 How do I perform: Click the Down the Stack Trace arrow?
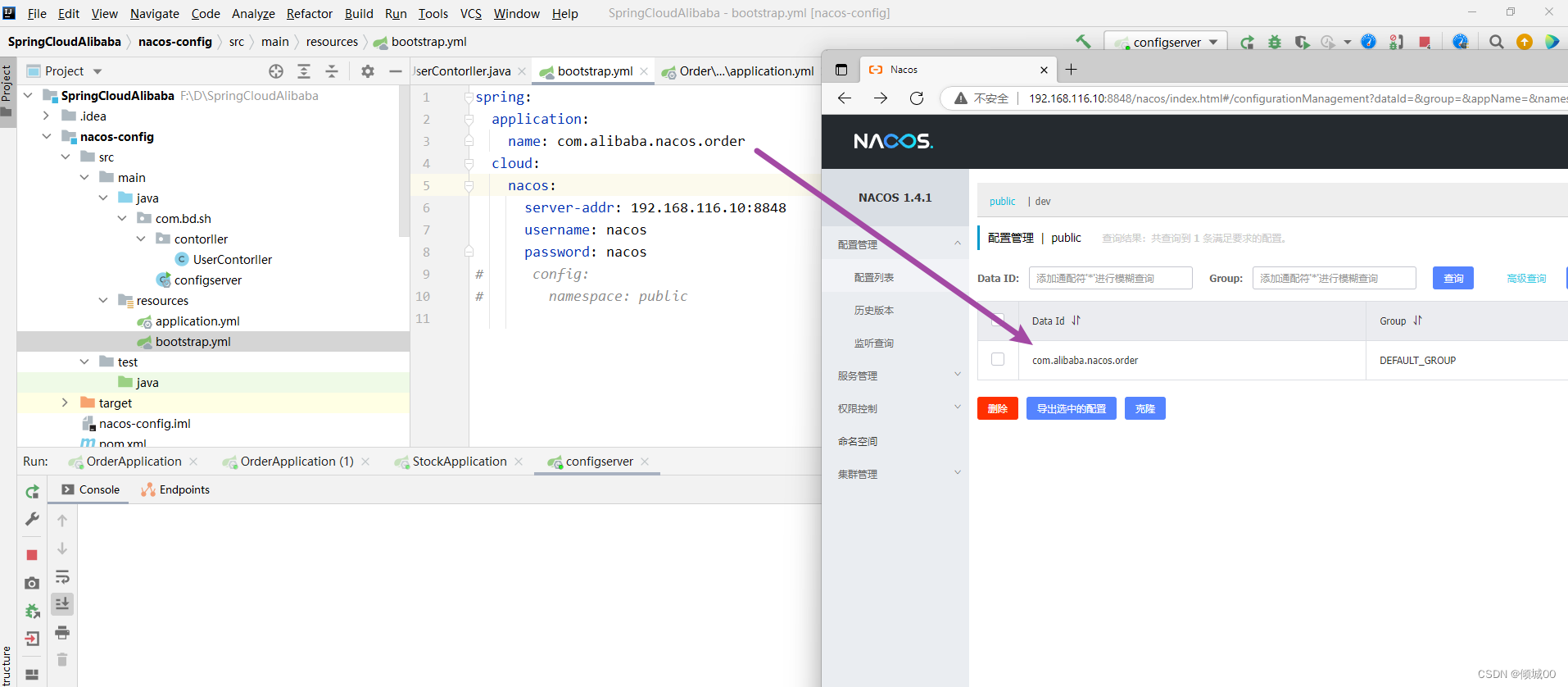pos(62,548)
